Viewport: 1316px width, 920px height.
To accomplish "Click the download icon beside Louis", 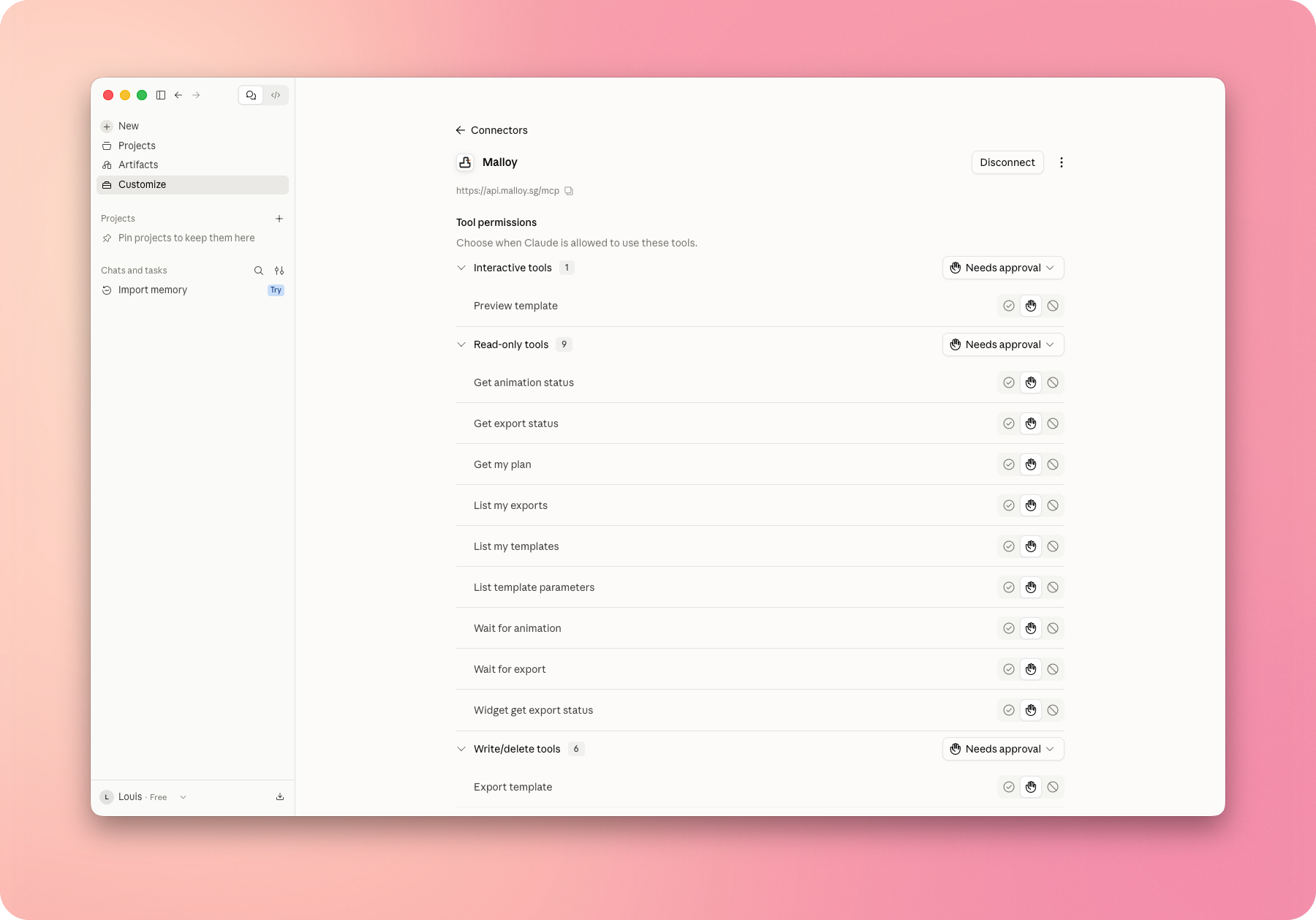I will click(x=280, y=797).
